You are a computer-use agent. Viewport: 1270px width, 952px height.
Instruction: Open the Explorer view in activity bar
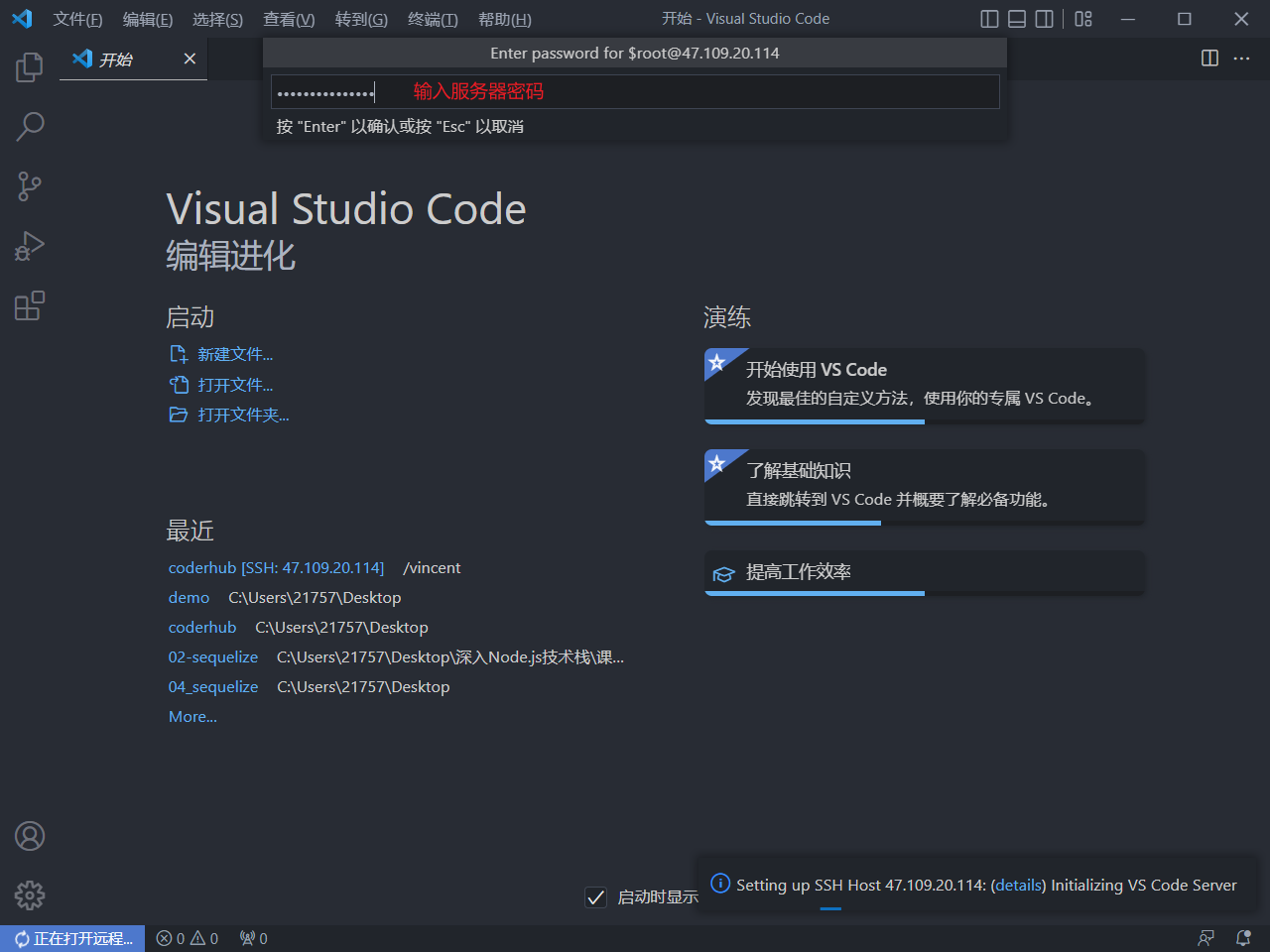(30, 67)
